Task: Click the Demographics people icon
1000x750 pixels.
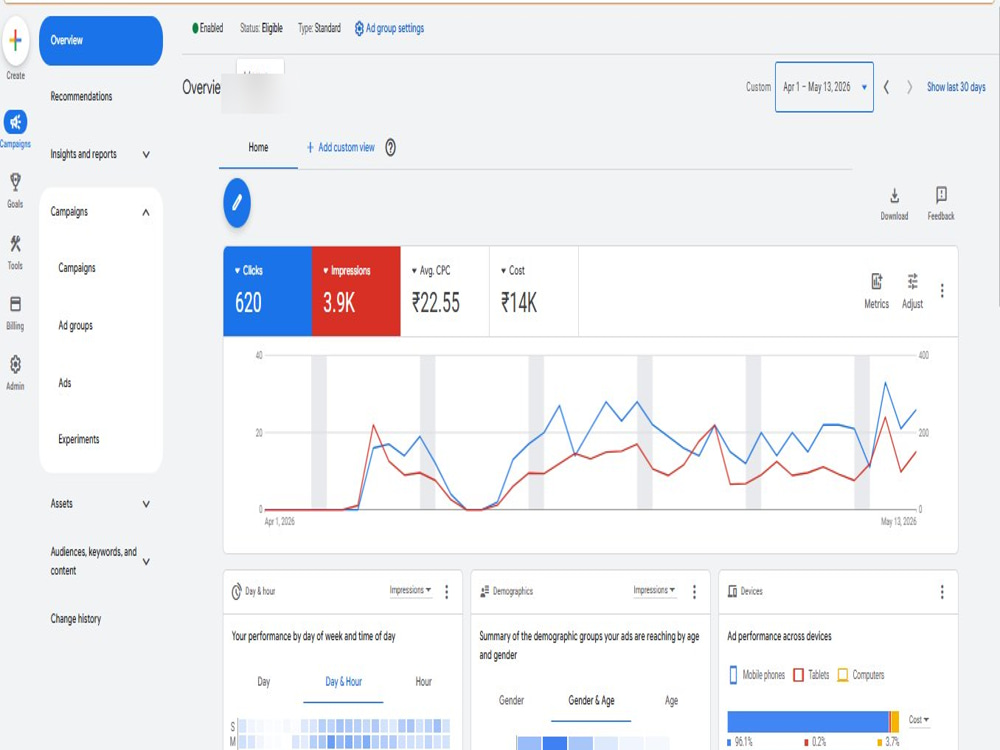Action: point(484,591)
